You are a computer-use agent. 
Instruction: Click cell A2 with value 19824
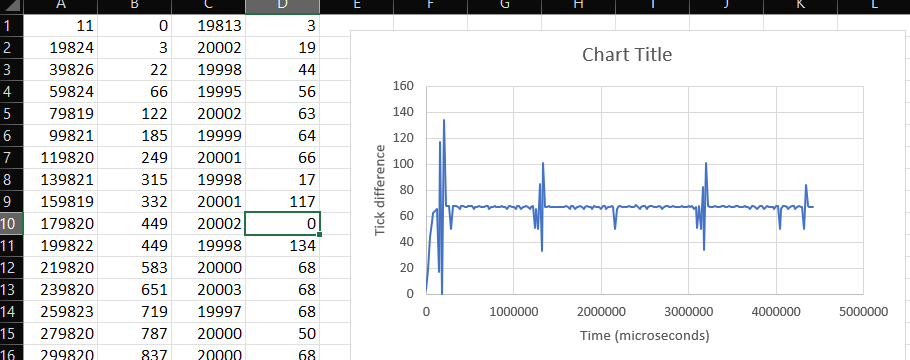tap(60, 48)
